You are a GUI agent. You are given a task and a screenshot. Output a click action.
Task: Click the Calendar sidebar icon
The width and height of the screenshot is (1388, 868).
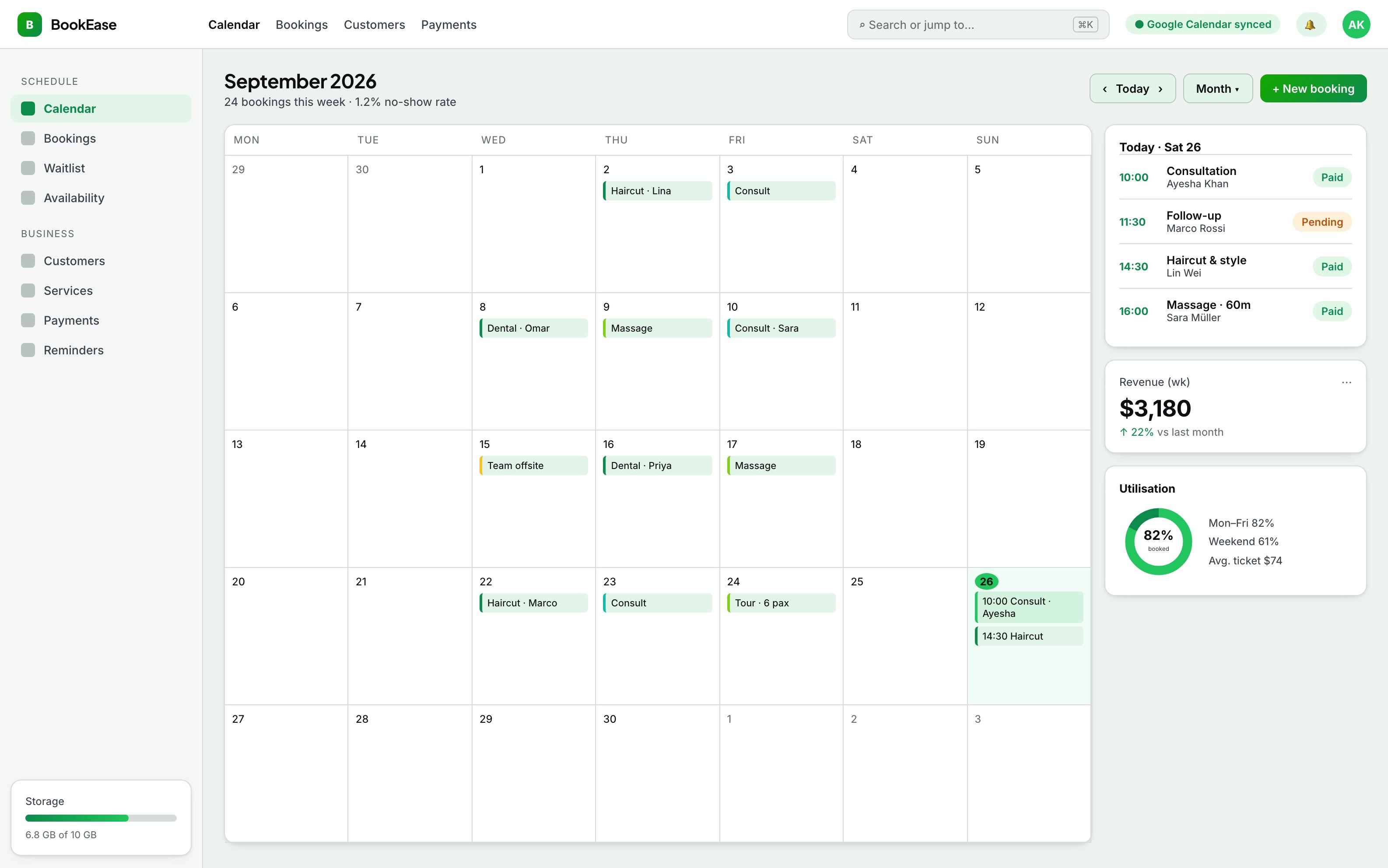28,108
